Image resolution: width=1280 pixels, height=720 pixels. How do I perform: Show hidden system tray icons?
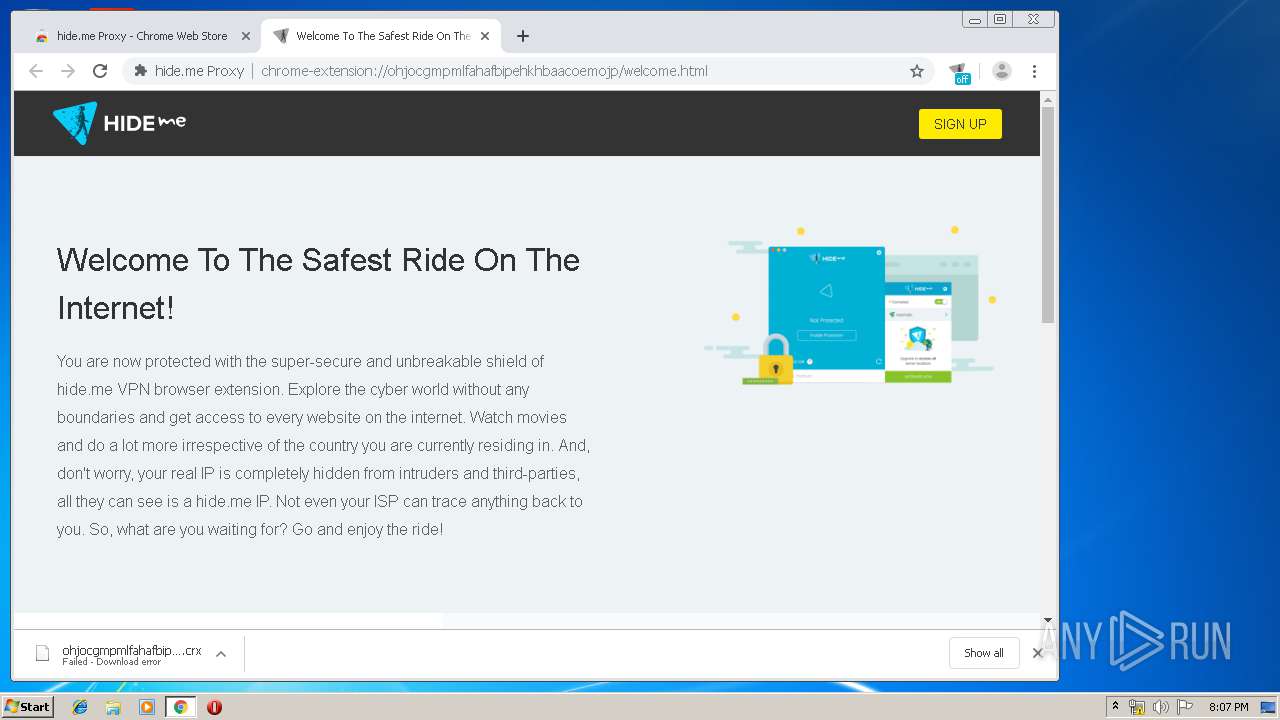(x=1115, y=707)
